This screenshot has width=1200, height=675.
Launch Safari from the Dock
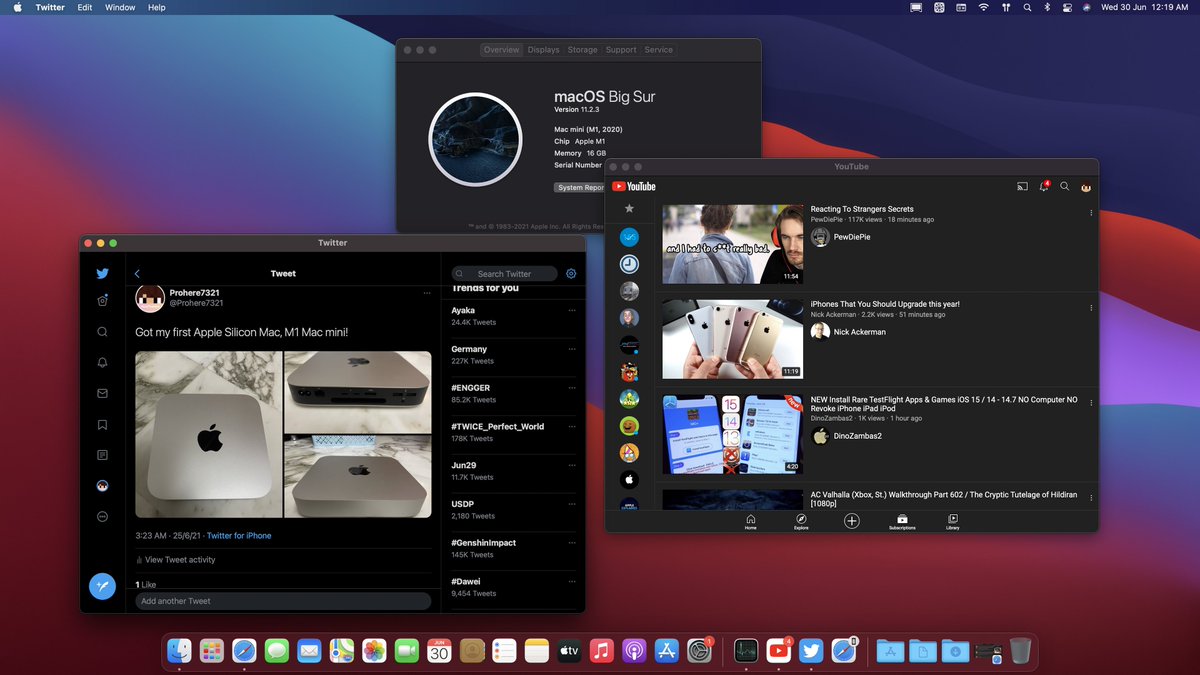pos(244,650)
